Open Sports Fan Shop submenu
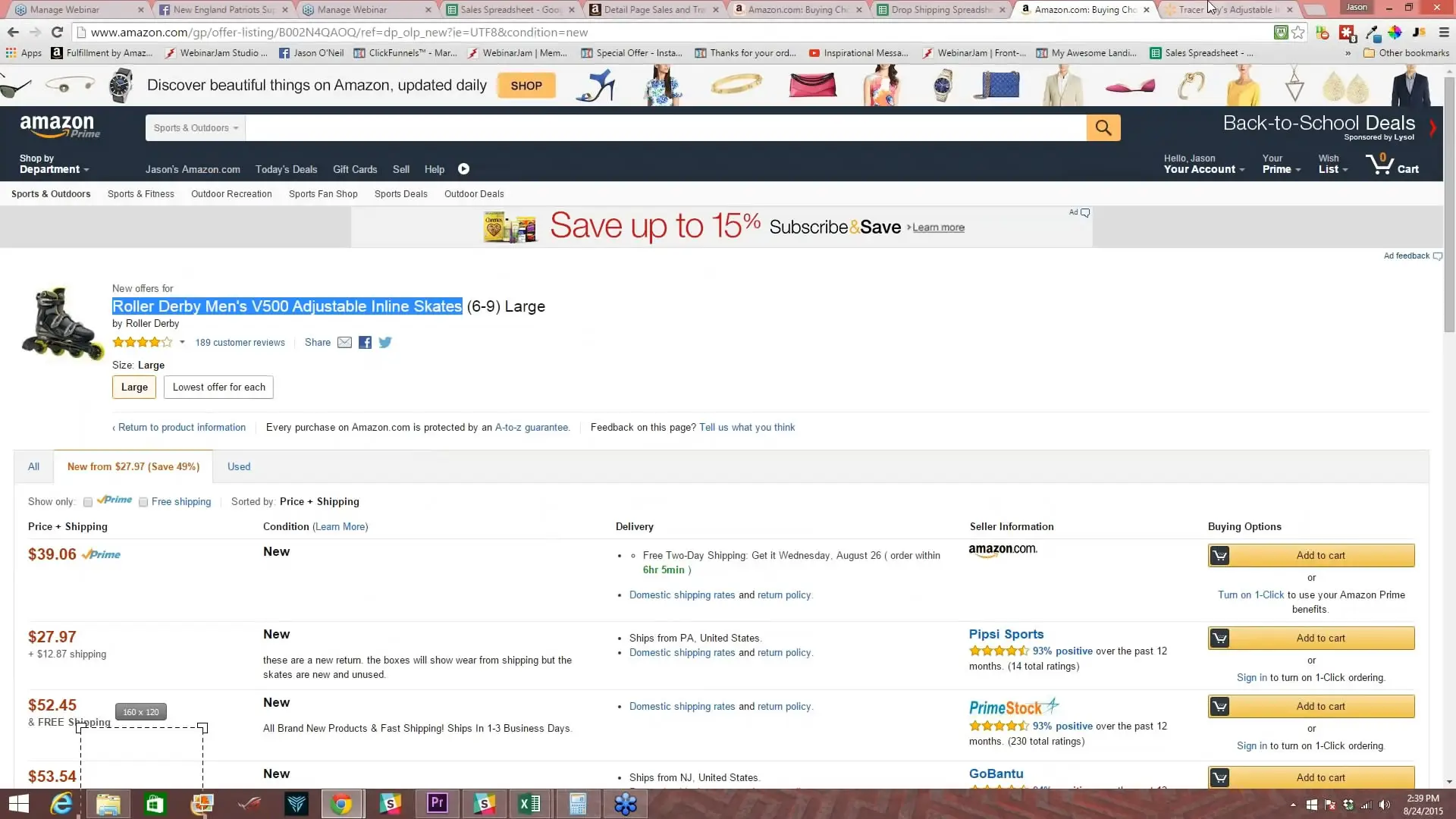 click(323, 194)
